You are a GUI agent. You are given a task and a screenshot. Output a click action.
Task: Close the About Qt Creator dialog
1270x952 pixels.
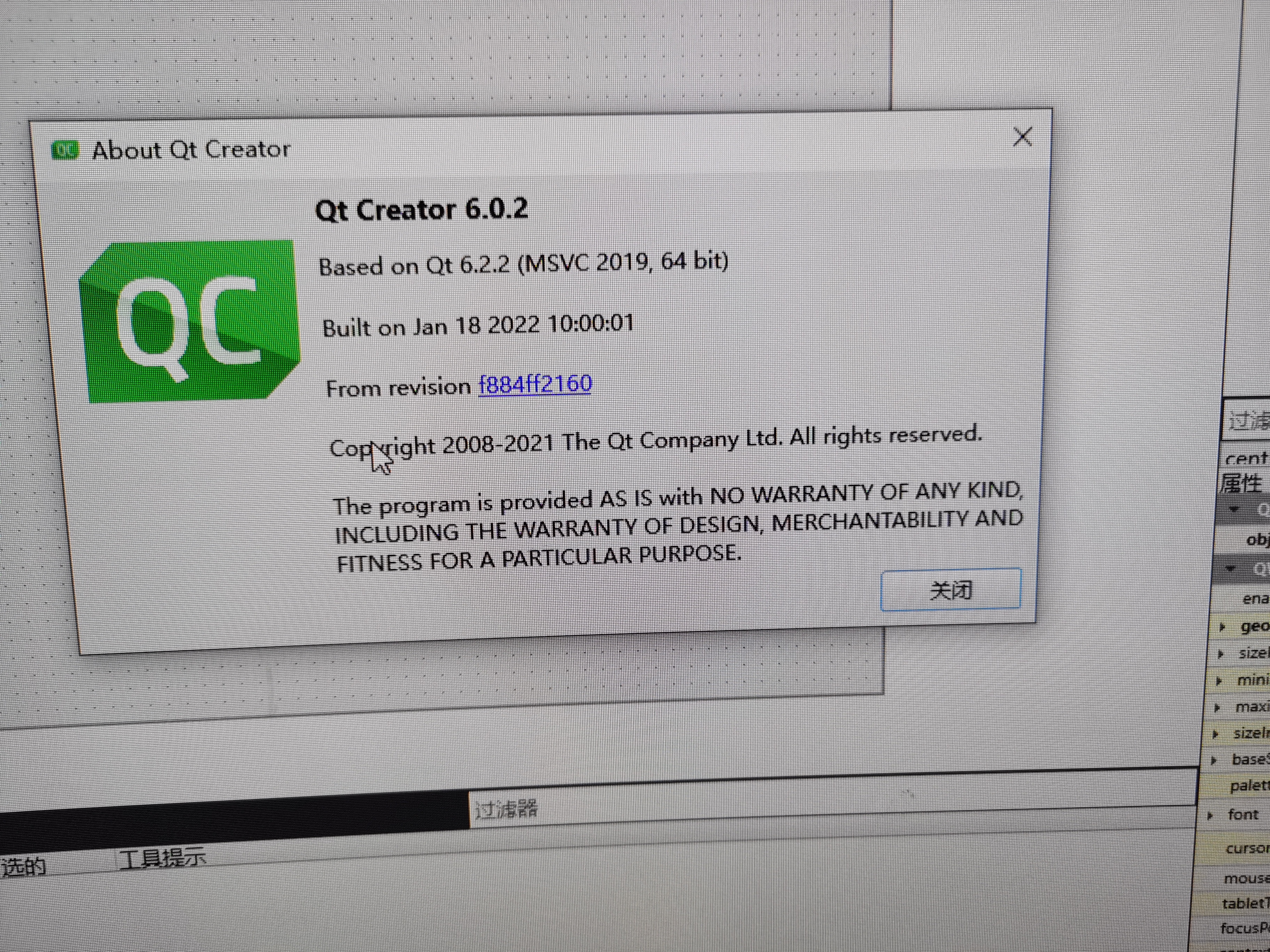1022,137
